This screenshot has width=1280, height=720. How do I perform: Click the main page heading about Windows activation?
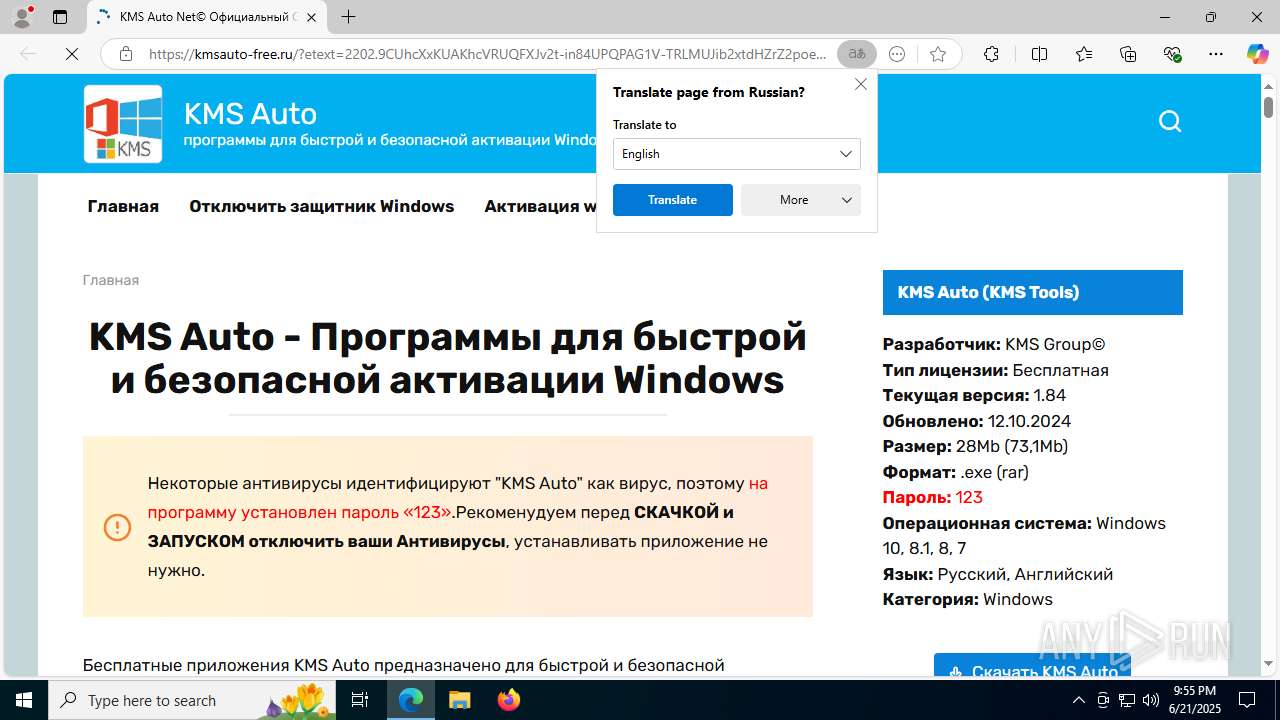coord(447,358)
